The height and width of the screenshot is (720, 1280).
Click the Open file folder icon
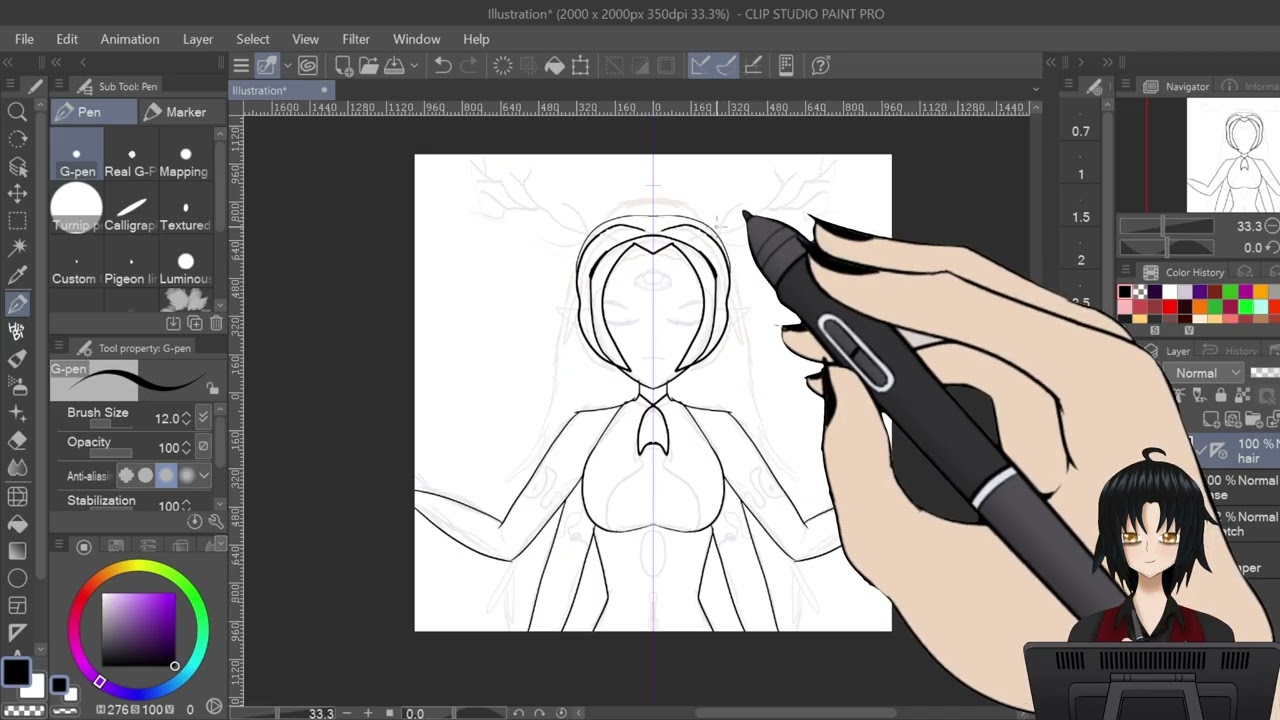(x=369, y=66)
